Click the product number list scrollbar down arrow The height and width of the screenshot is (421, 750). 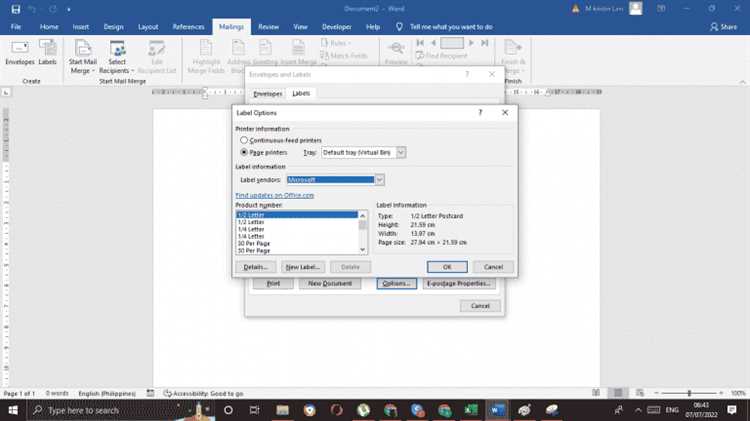click(363, 250)
